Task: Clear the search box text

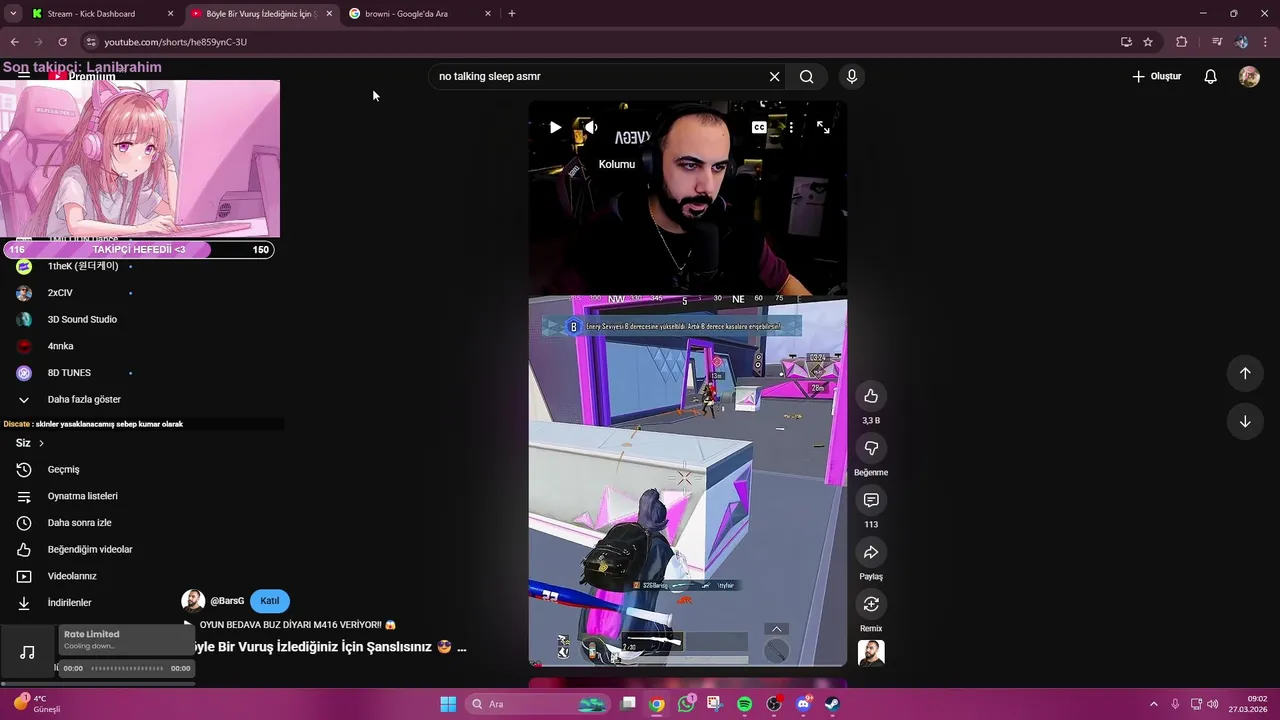Action: [774, 76]
